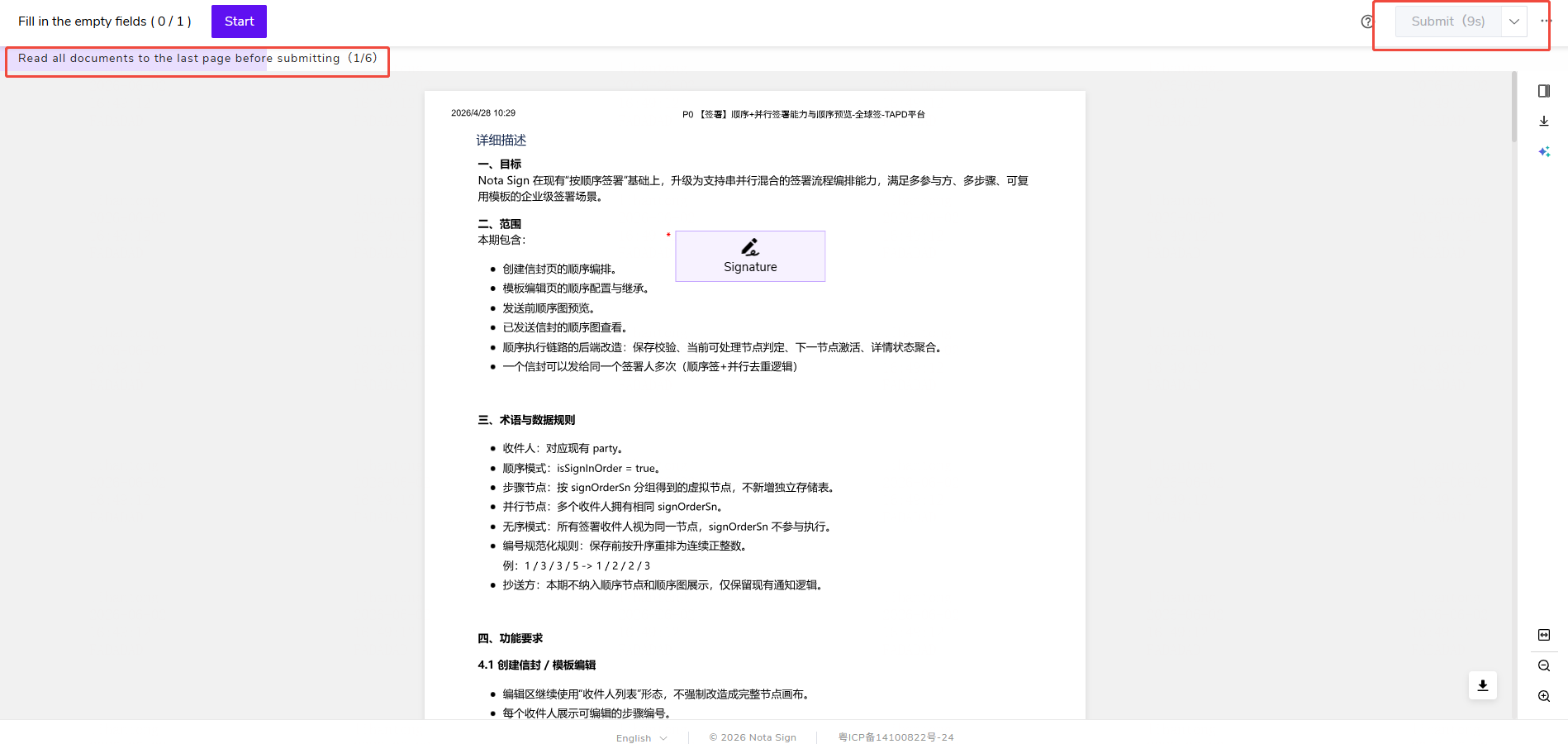Open the more options ellipsis menu

(1546, 21)
